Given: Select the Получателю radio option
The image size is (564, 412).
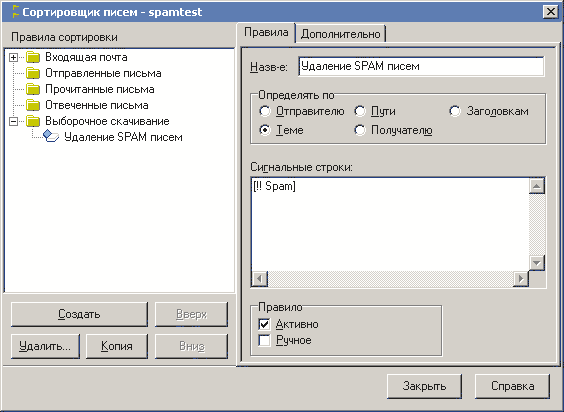Looking at the screenshot, I should [x=360, y=130].
